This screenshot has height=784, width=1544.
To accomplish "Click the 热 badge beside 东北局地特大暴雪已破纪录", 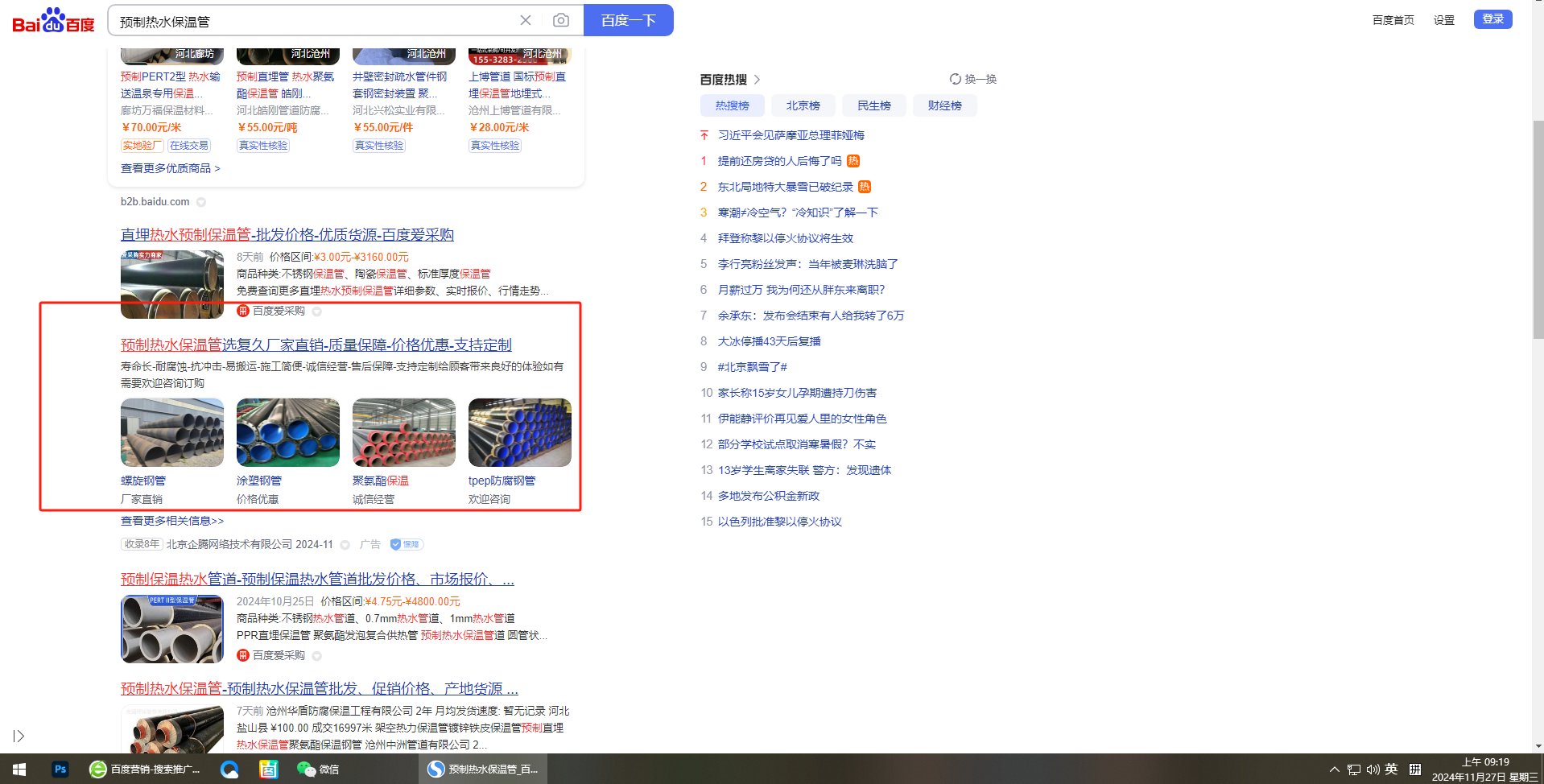I will pos(865,187).
